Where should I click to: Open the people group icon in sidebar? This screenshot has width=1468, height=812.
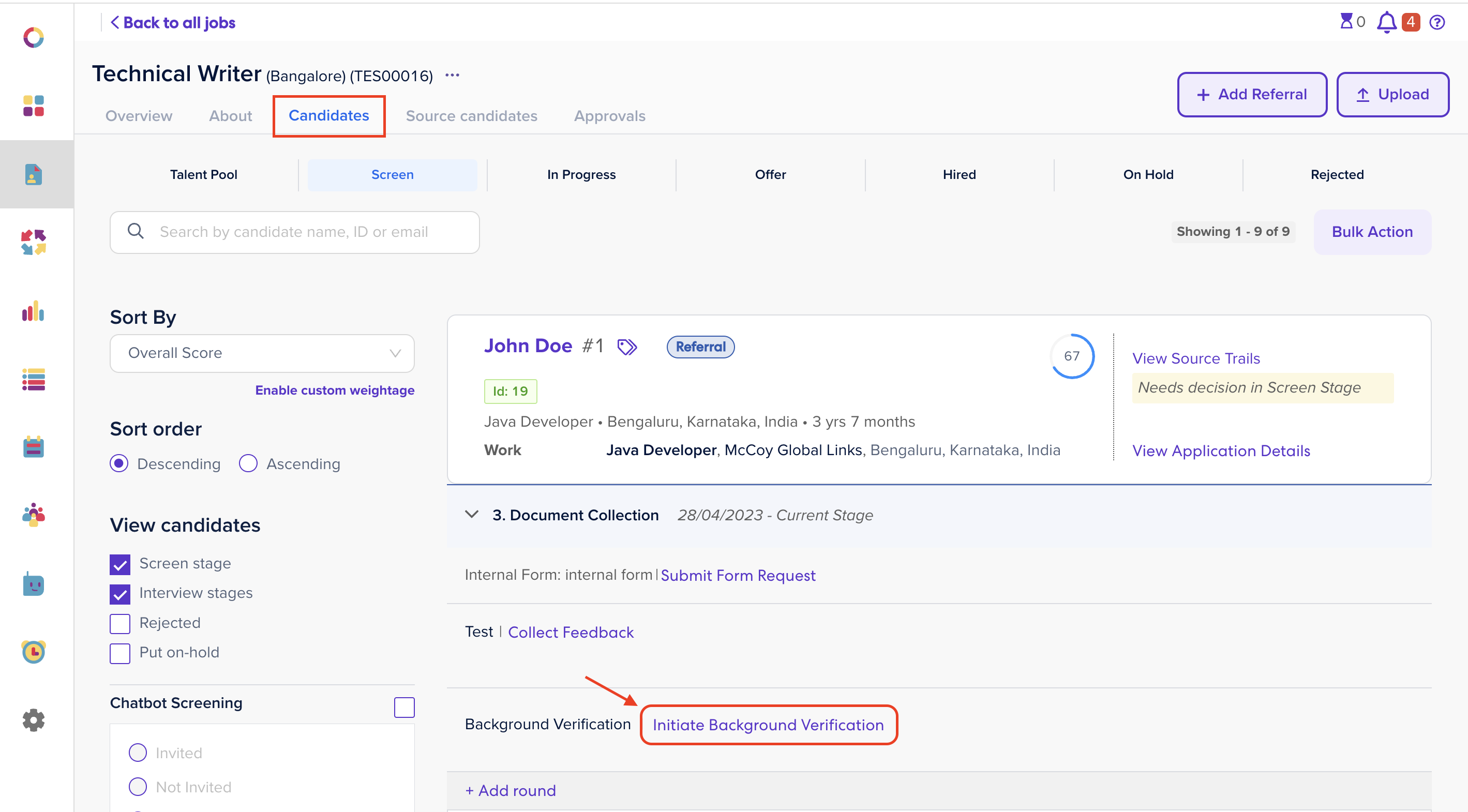point(33,515)
